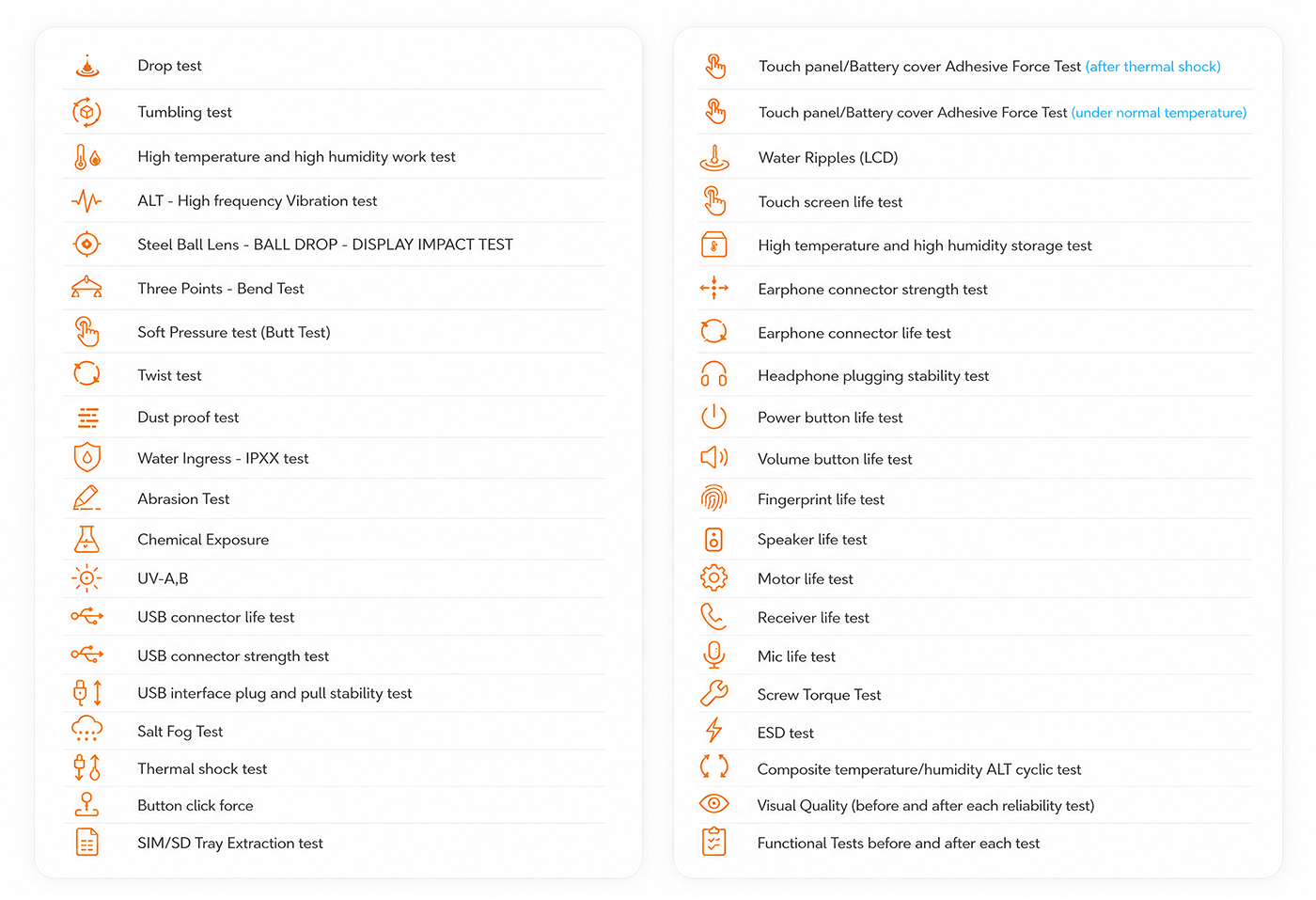The width and height of the screenshot is (1316, 900).
Task: Click the Functional Tests clipboard icon
Action: [x=714, y=842]
